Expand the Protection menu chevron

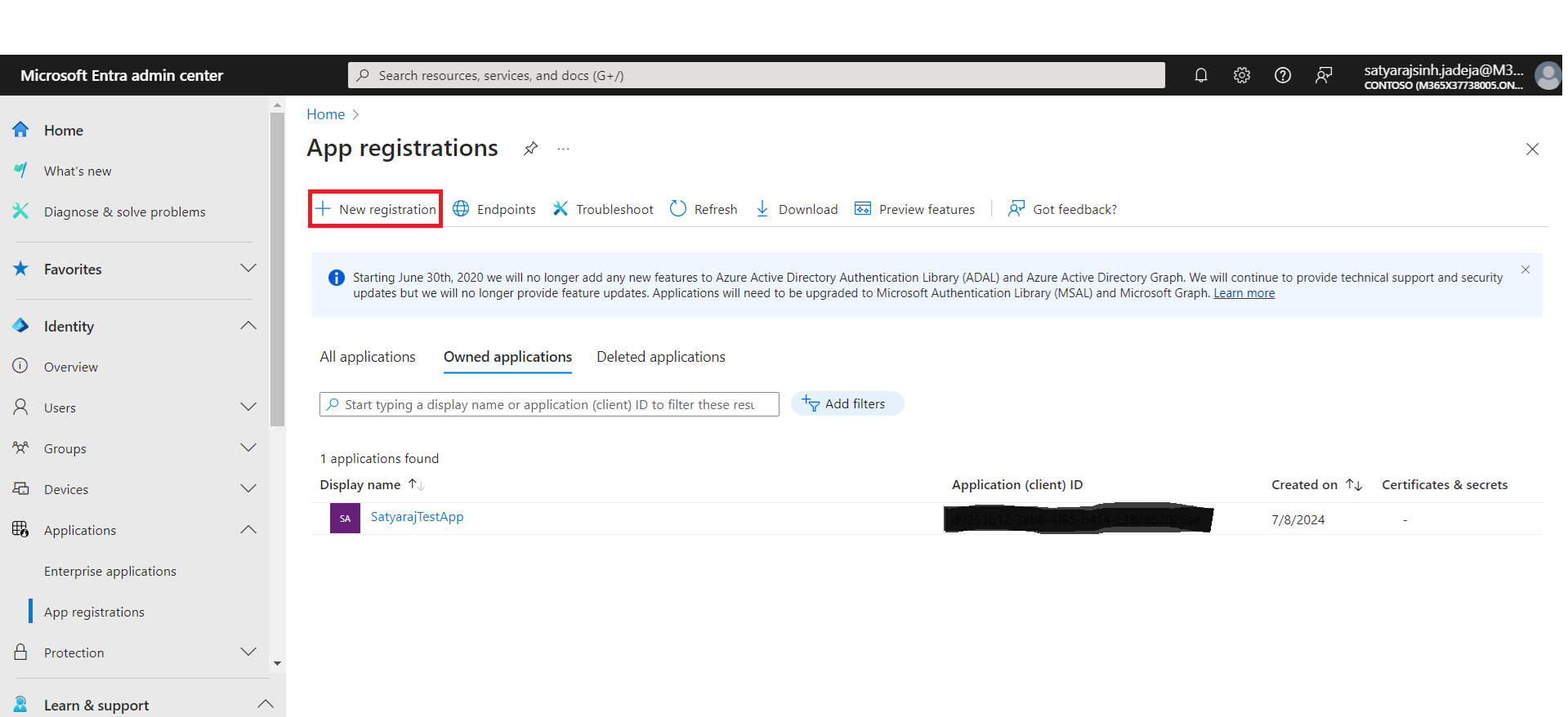point(248,652)
